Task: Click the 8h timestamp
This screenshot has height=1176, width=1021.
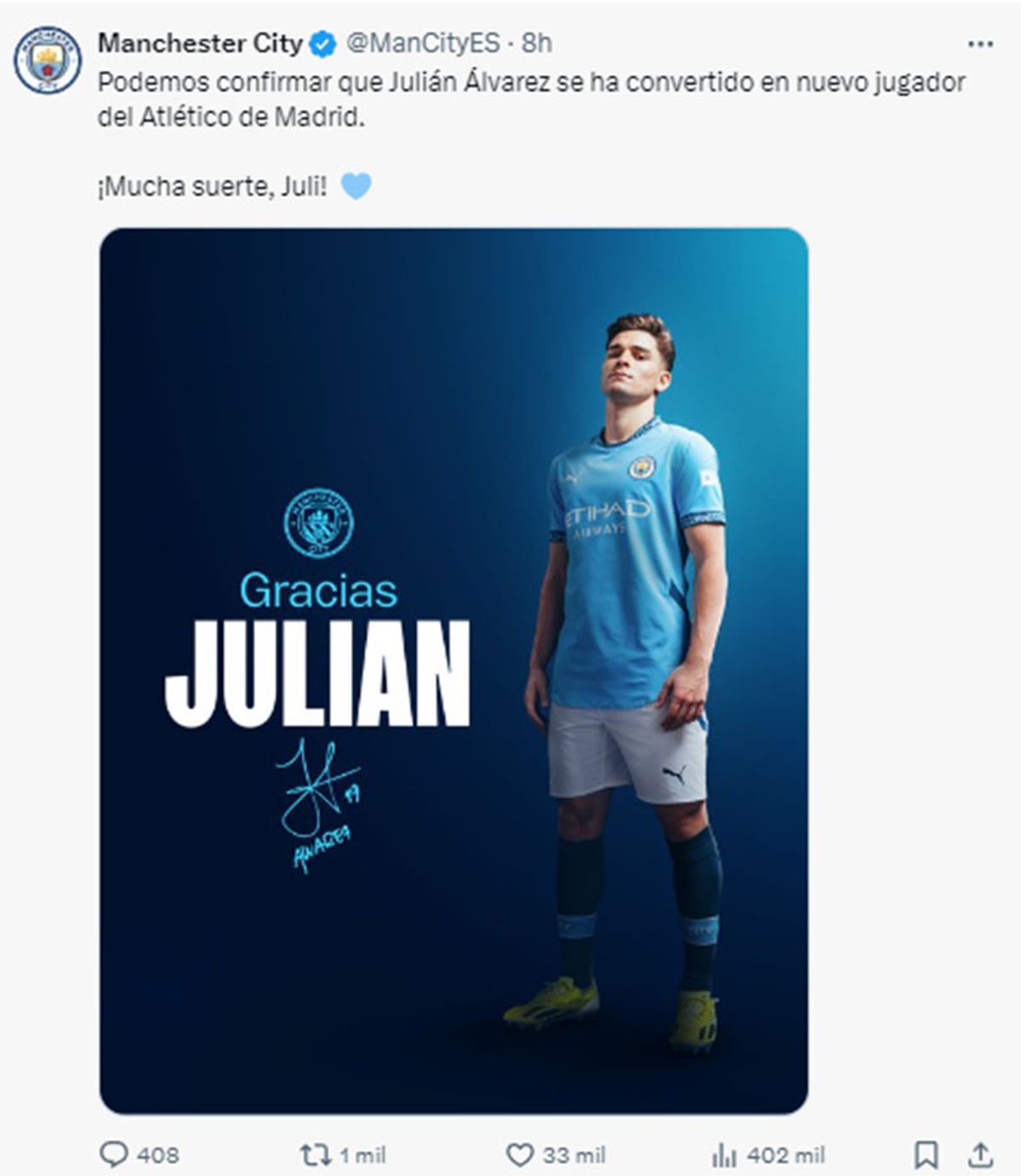Action: click(536, 43)
